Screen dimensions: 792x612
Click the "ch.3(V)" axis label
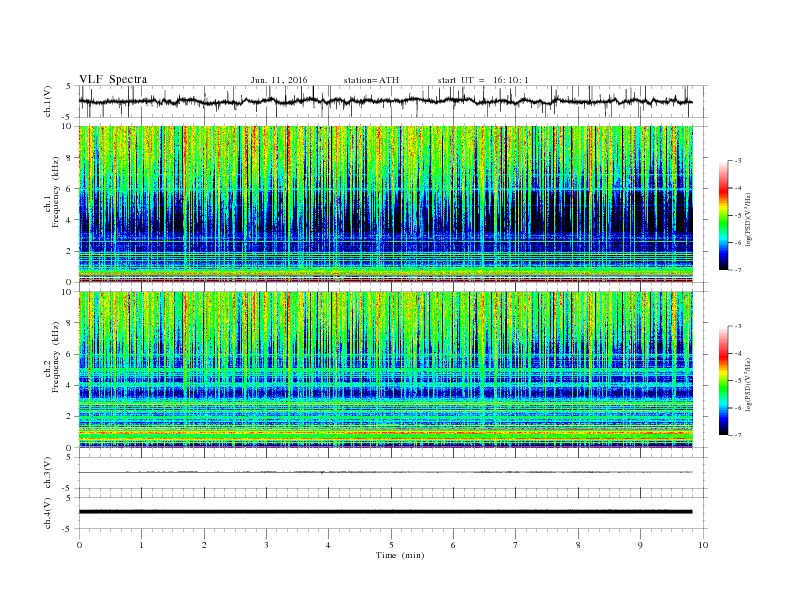coord(48,473)
